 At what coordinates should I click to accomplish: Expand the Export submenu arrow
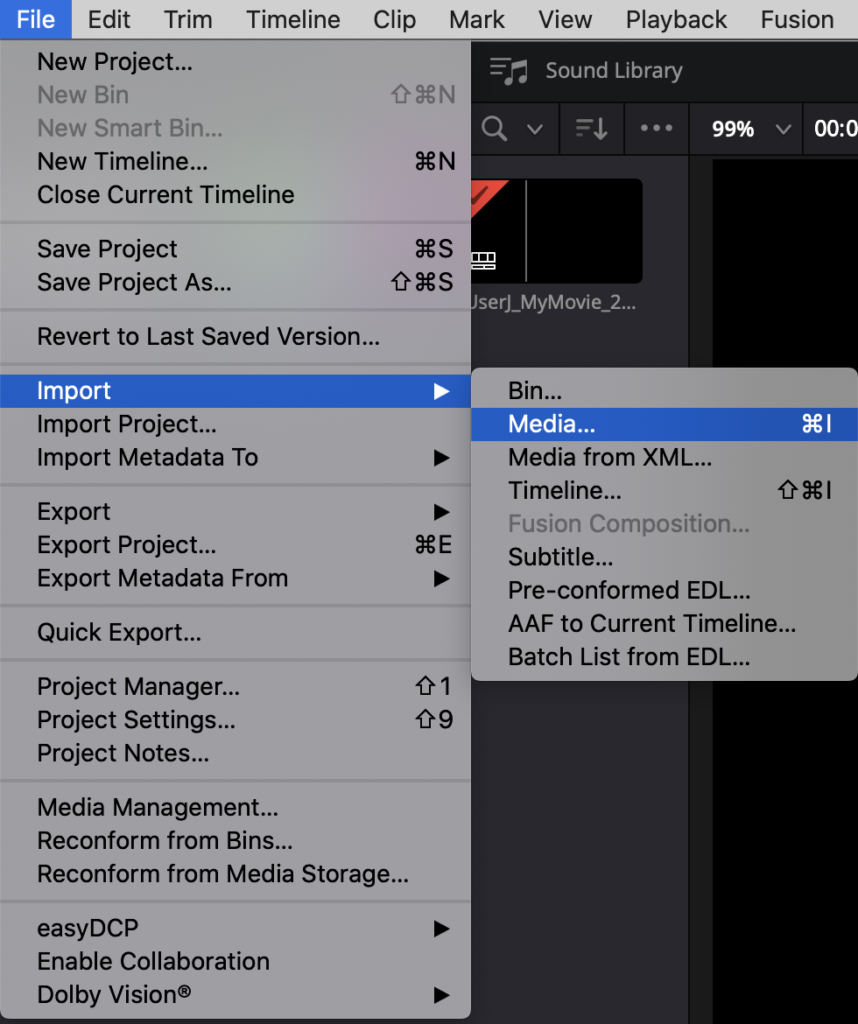coord(441,512)
